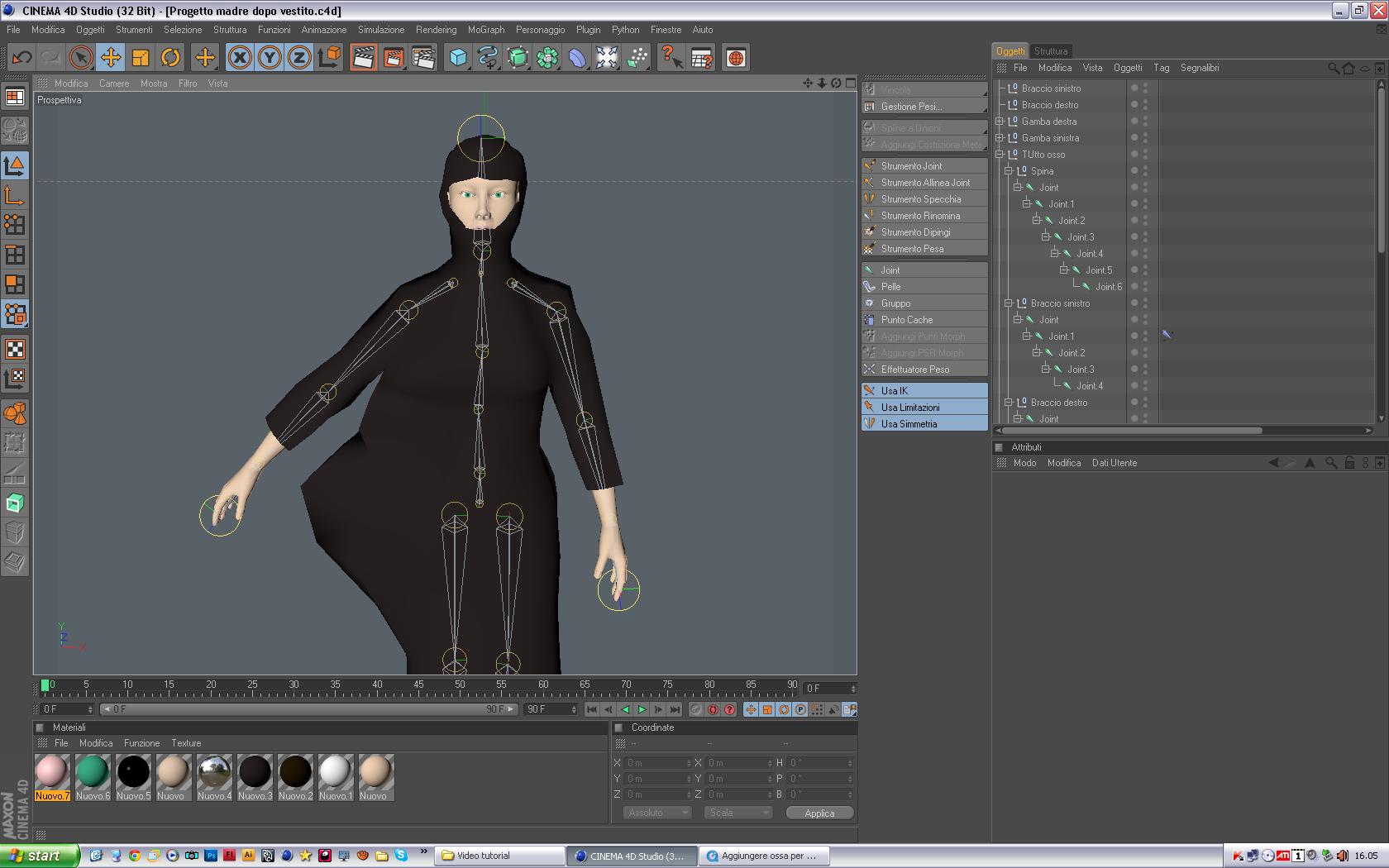Open the MoGraph menu
The image size is (1389, 868).
click(x=485, y=30)
